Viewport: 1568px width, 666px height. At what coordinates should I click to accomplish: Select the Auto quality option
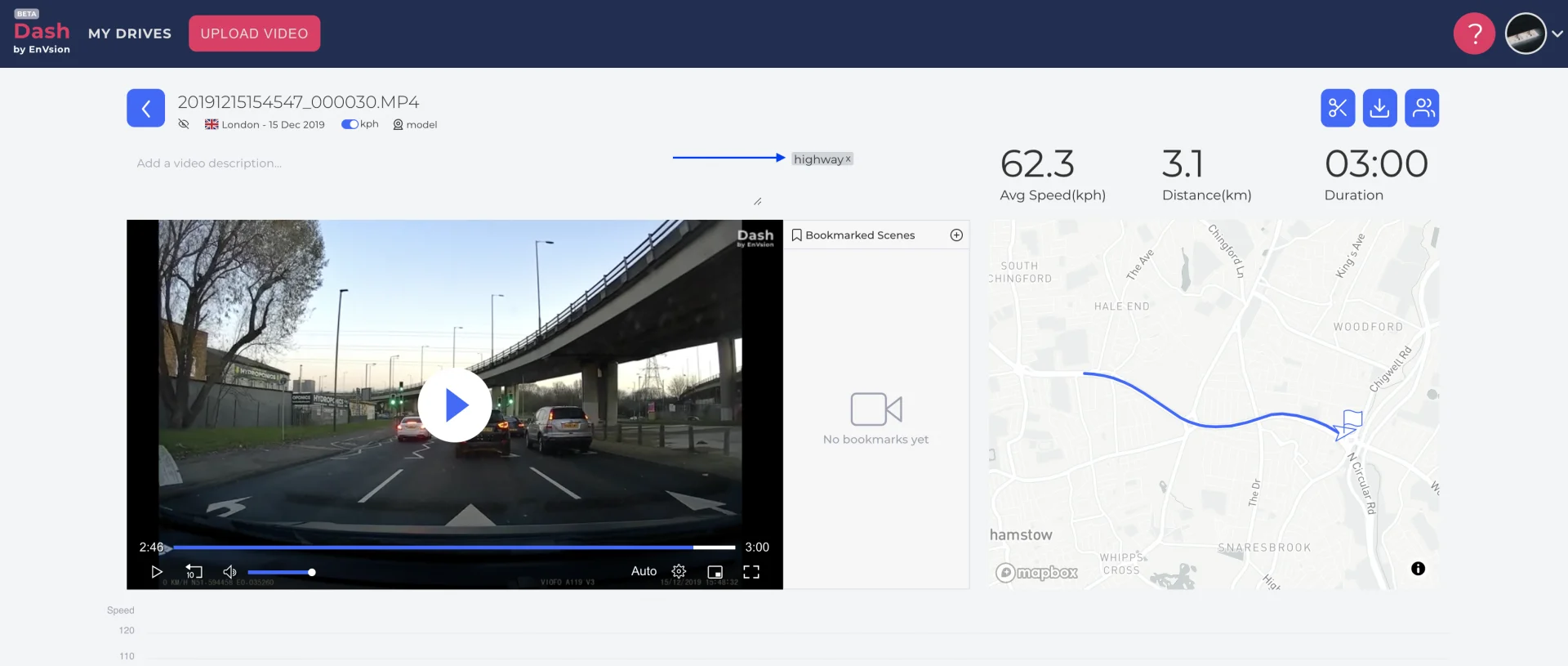[644, 571]
